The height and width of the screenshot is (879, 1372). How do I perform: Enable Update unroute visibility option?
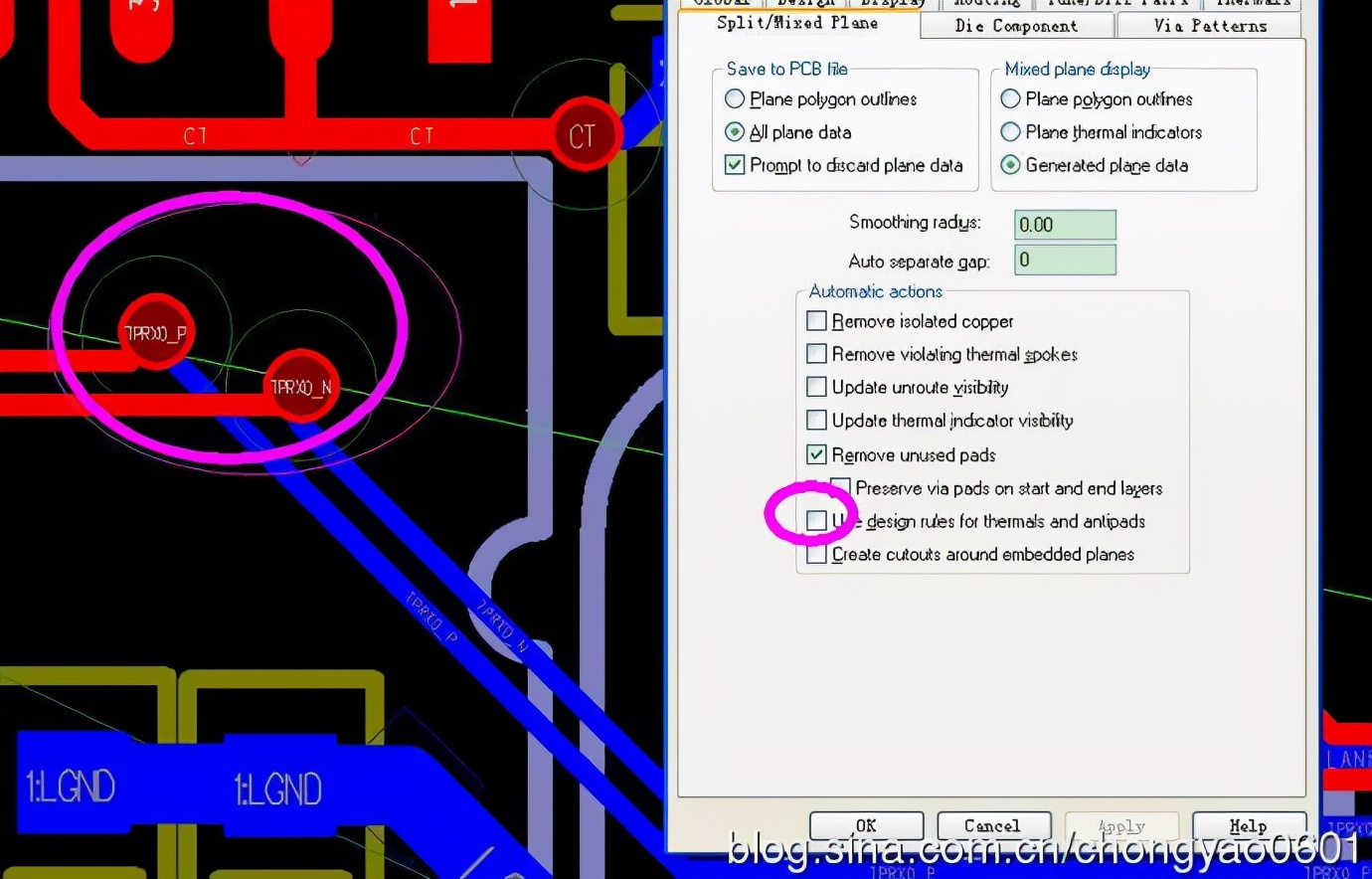tap(816, 387)
